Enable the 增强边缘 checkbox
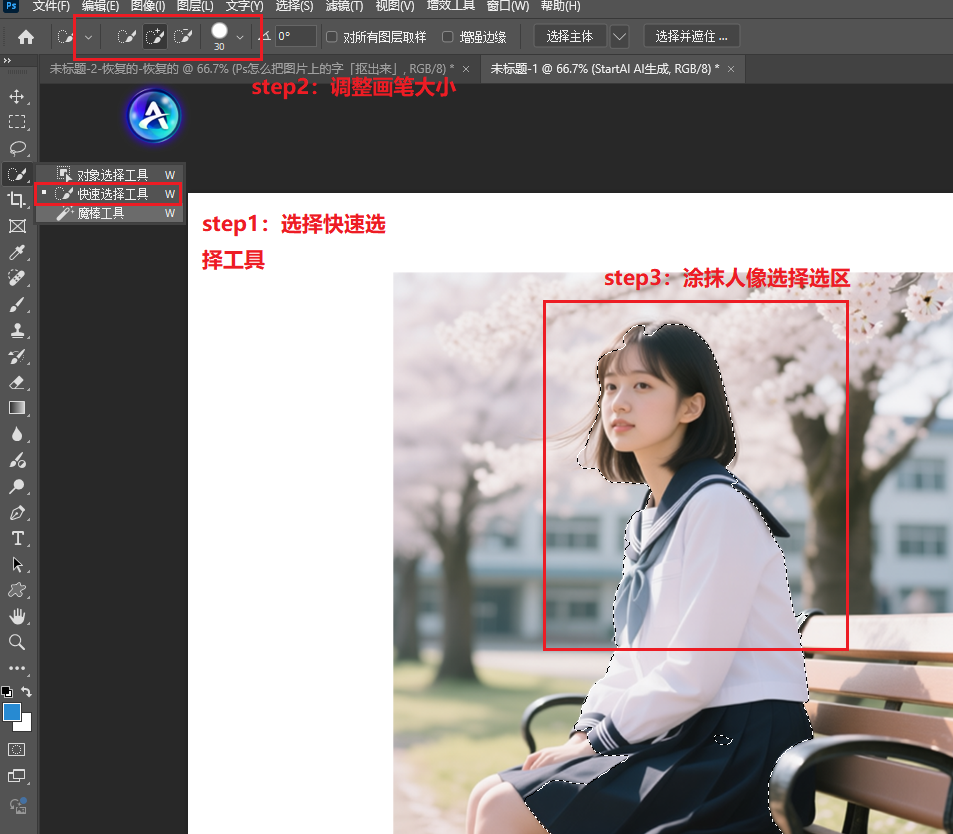This screenshot has height=834, width=953. 449,37
